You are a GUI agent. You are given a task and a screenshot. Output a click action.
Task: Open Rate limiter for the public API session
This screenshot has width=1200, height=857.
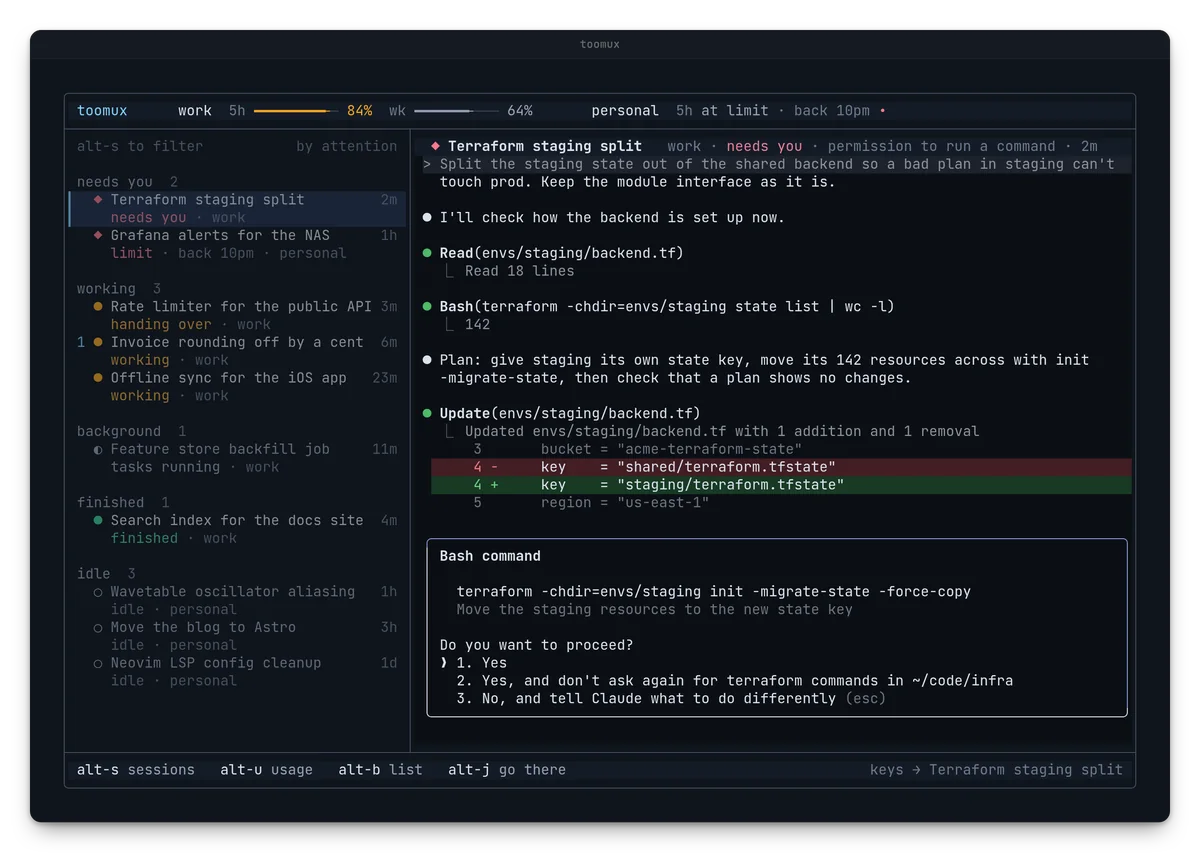pyautogui.click(x=237, y=316)
